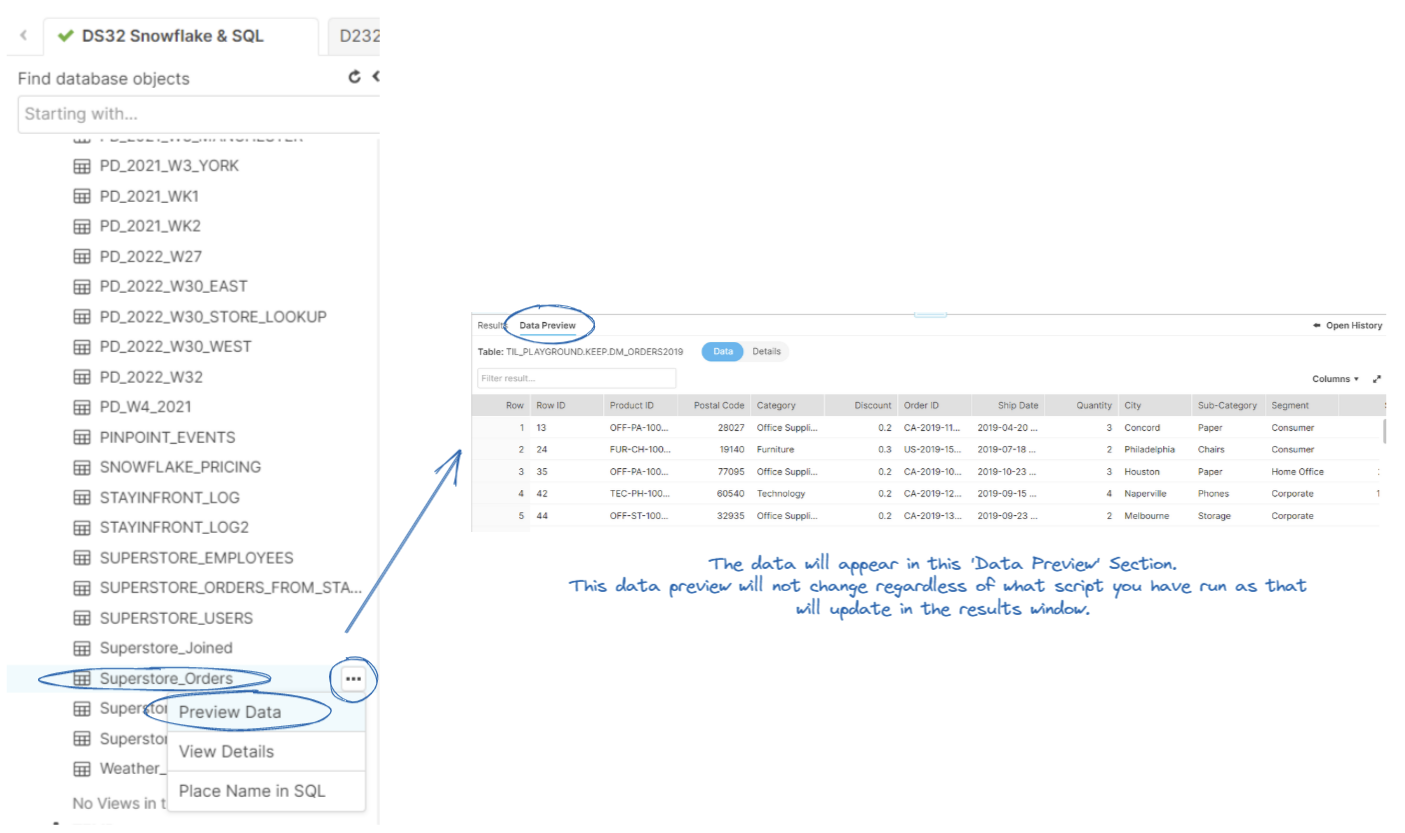Click the Discount column header
1405x833 pixels.
click(861, 405)
